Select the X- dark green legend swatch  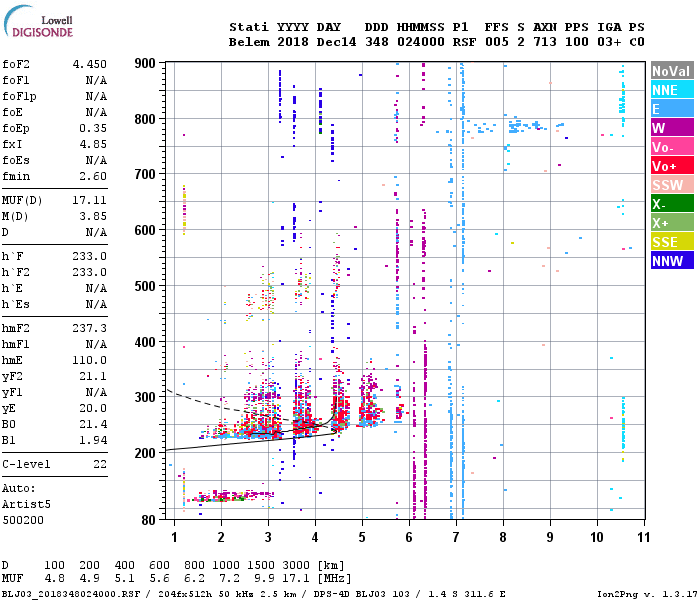pos(672,204)
